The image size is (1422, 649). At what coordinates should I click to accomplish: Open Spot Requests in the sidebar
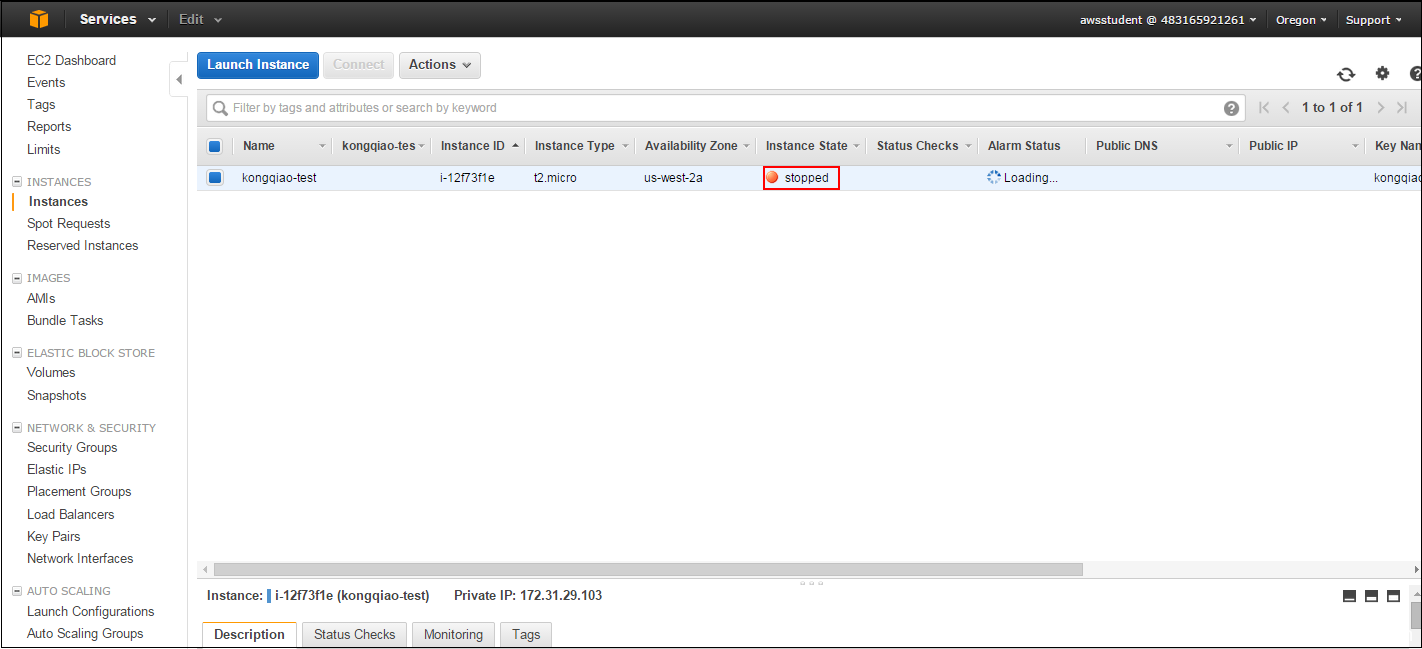pyautogui.click(x=68, y=224)
